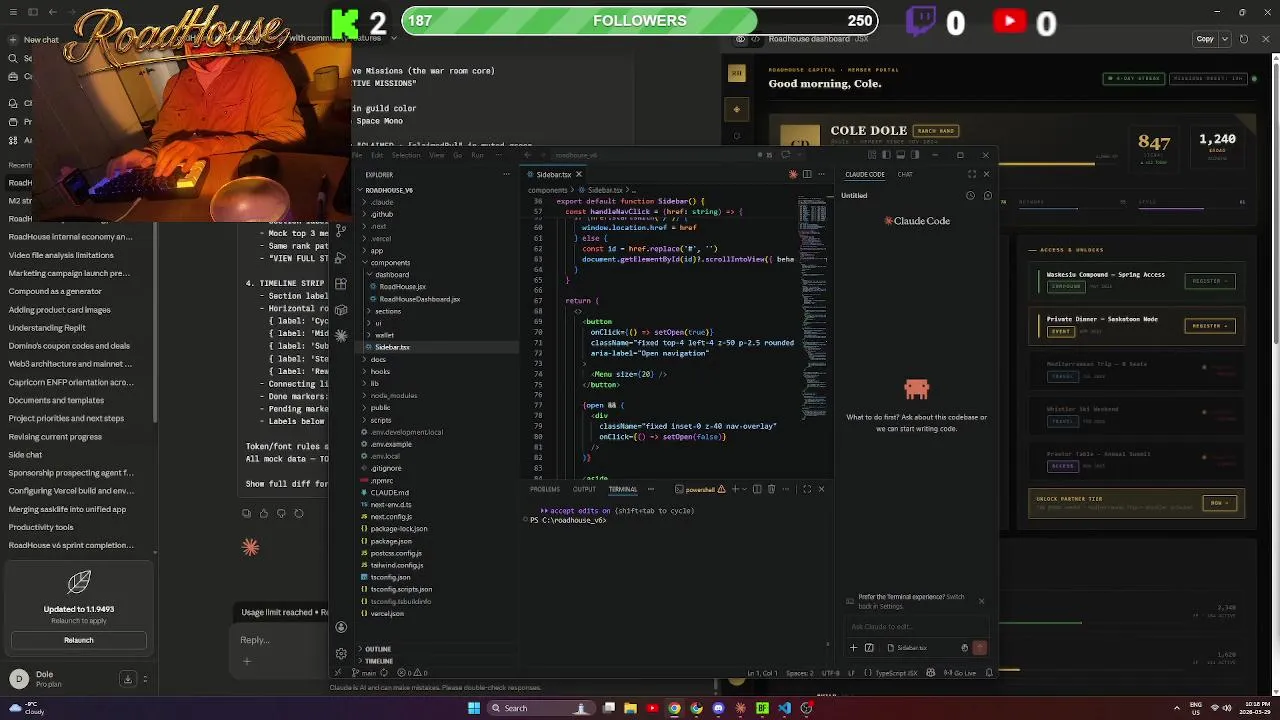Select the CLAUDE CODE panel tab
Screen dimensions: 1280x720
click(865, 174)
